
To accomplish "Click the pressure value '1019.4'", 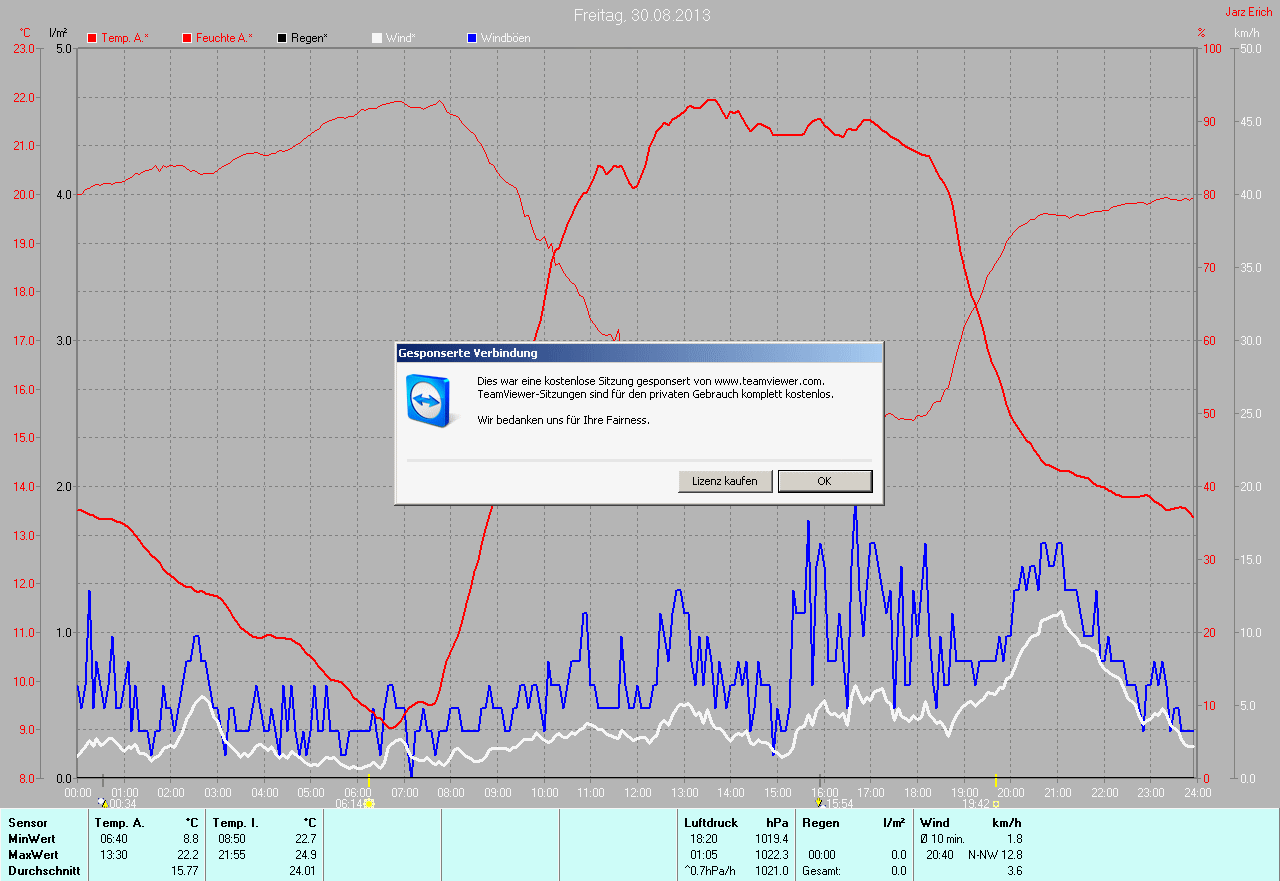I will [772, 839].
